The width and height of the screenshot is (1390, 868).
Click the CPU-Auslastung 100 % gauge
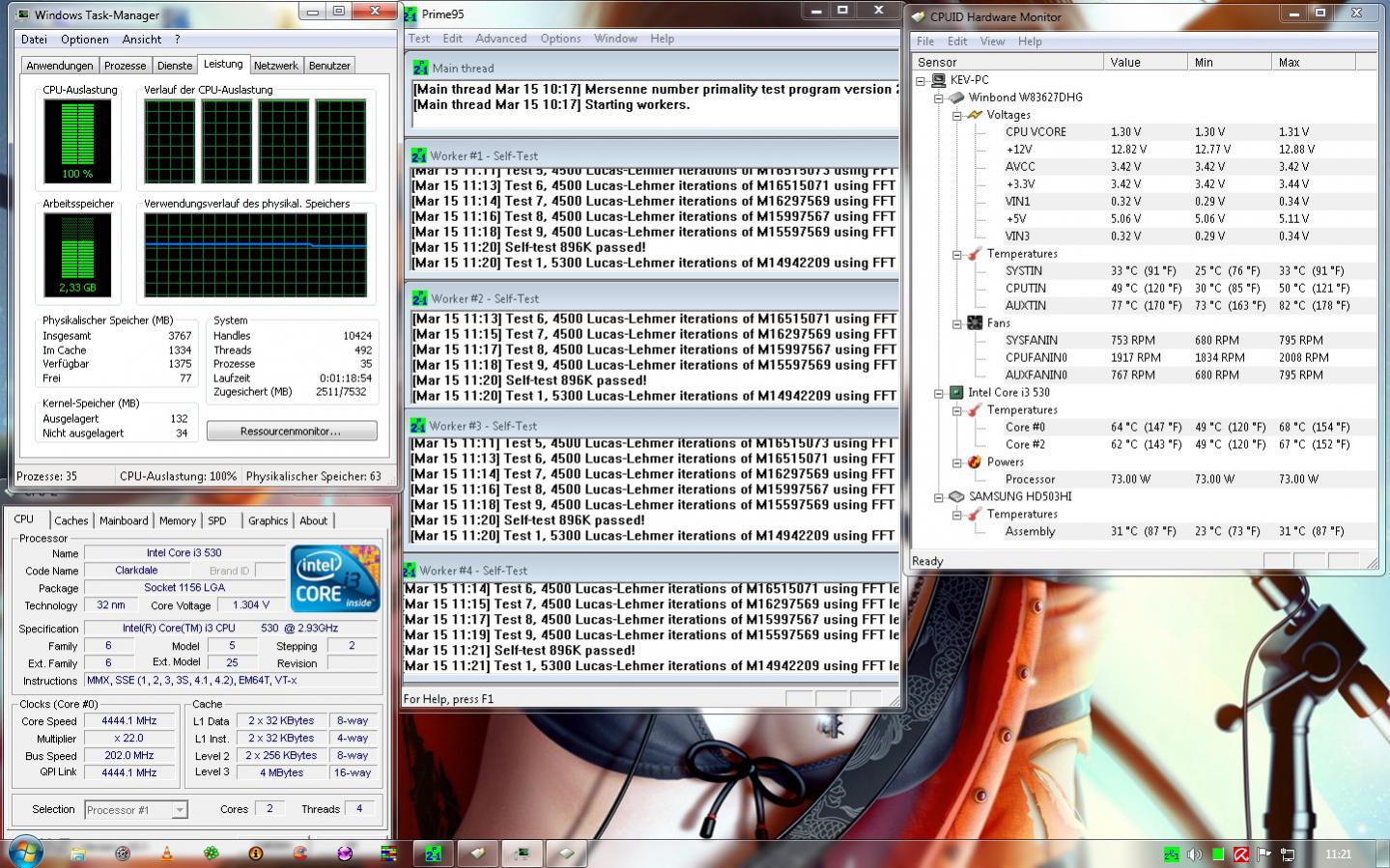pyautogui.click(x=77, y=142)
